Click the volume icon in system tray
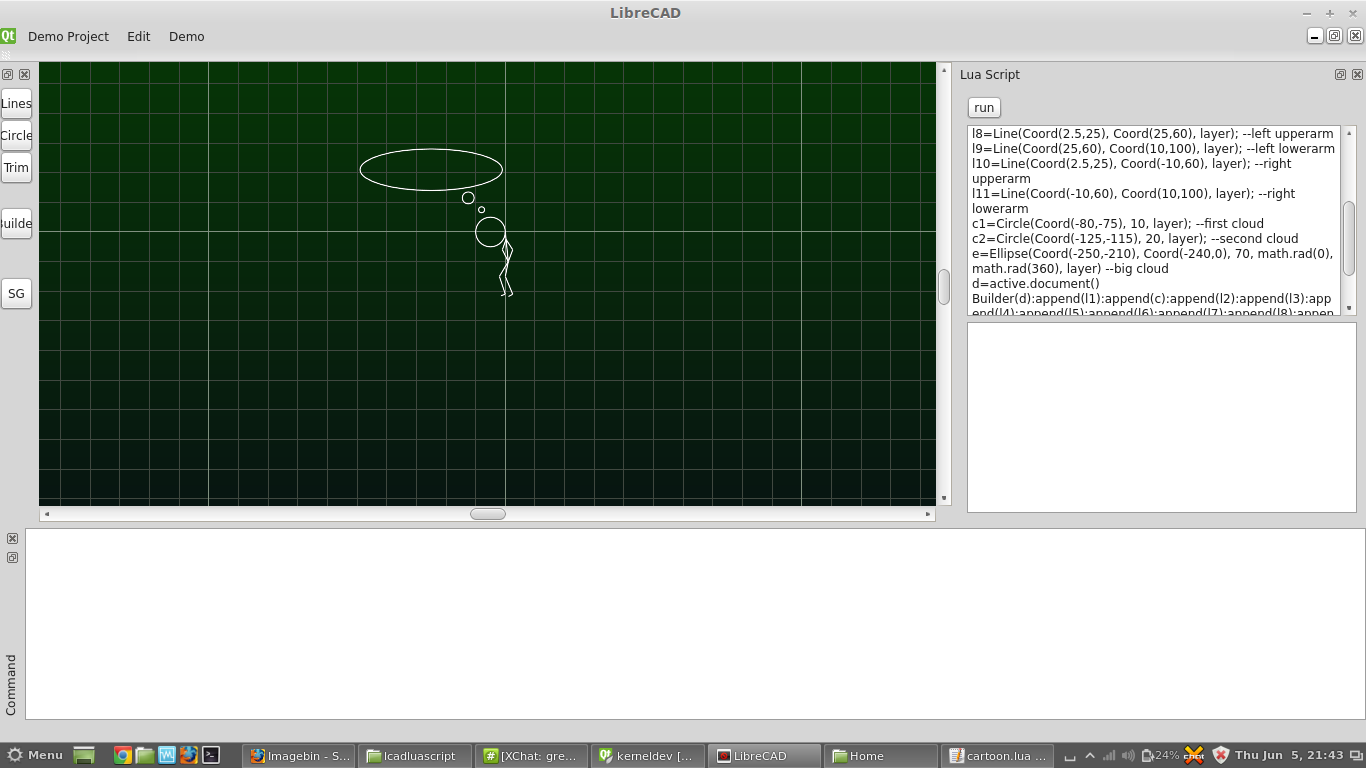Viewport: 1366px width, 768px height. pyautogui.click(x=1128, y=756)
